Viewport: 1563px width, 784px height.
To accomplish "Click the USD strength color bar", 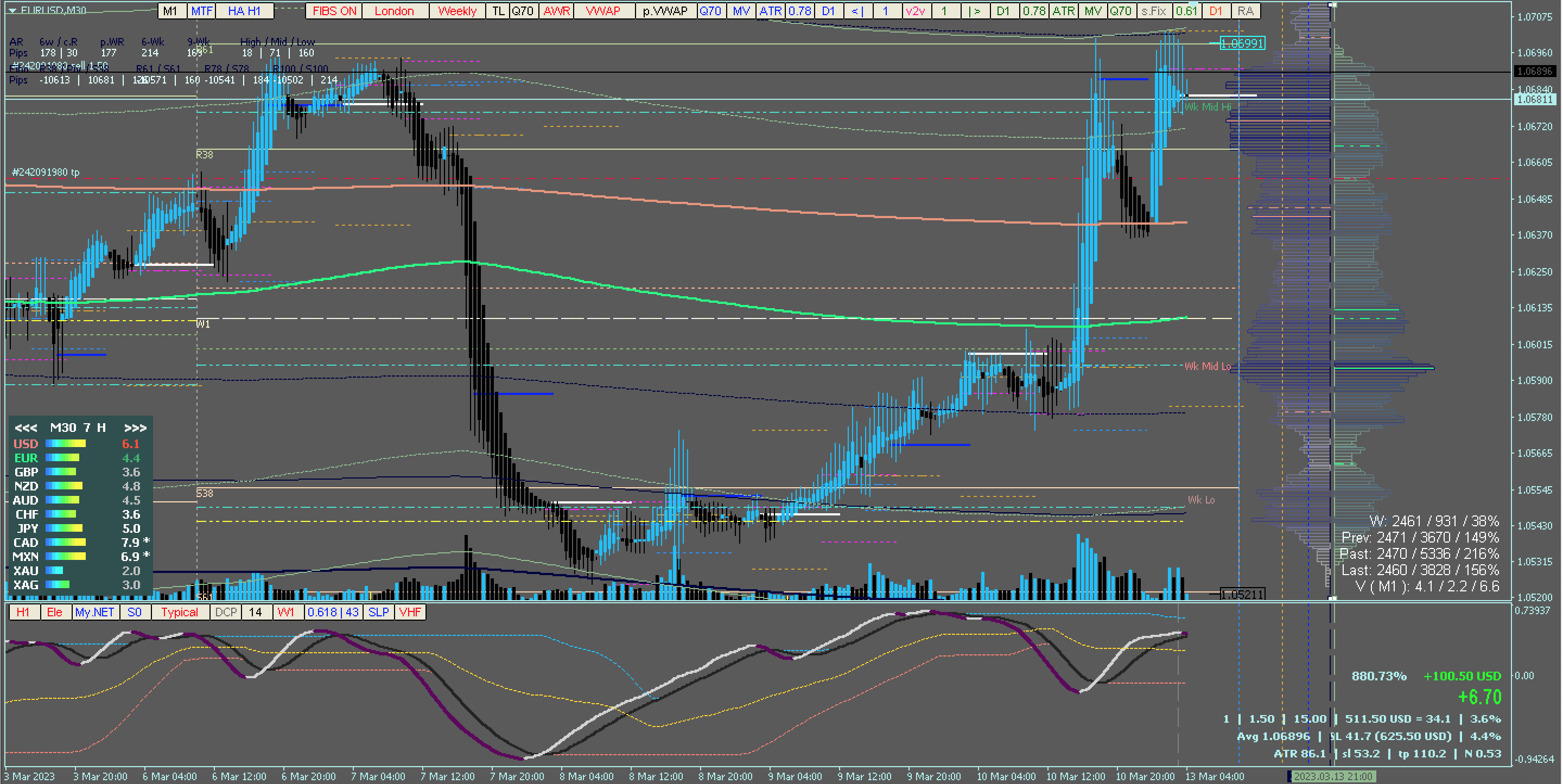I will point(66,444).
